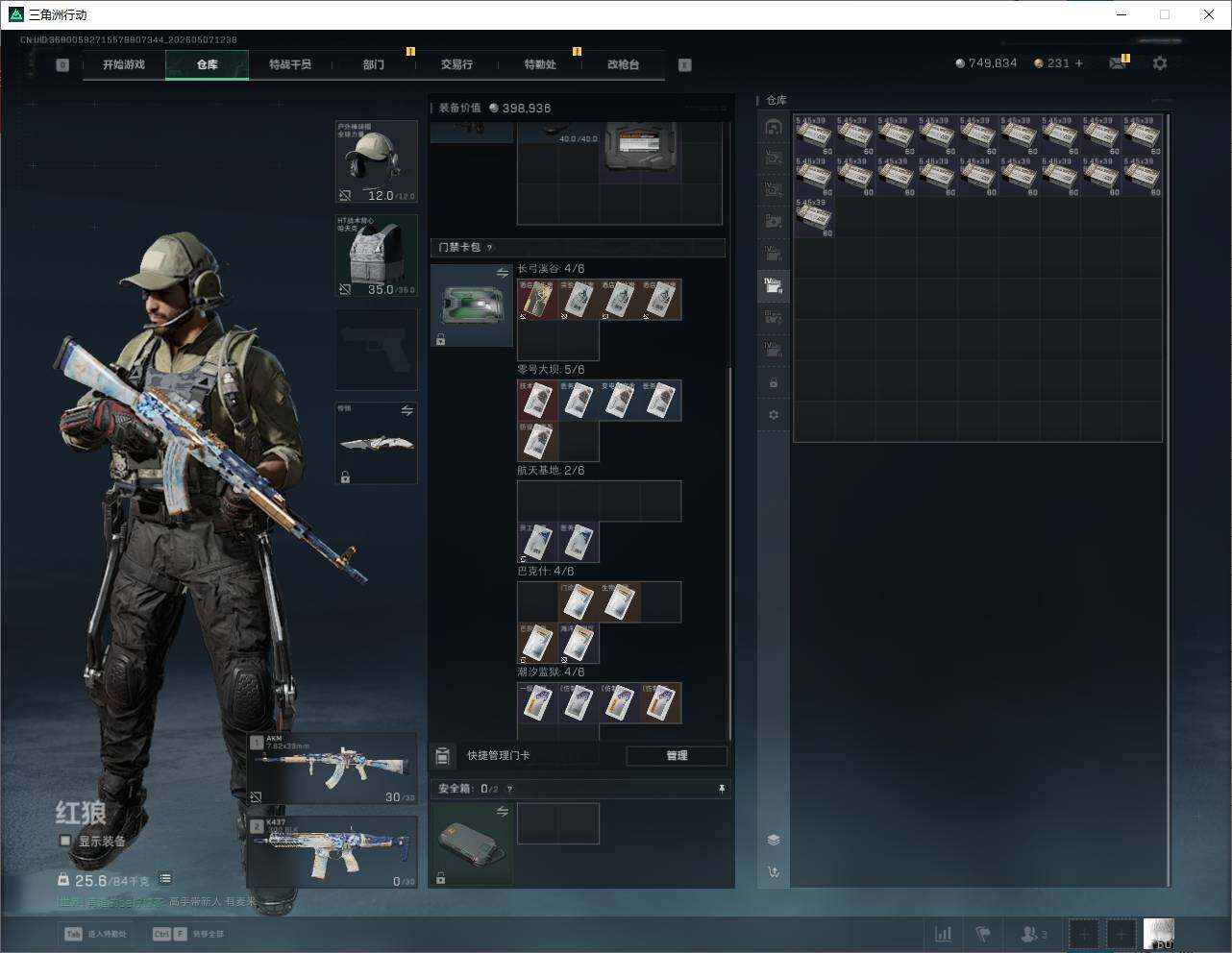This screenshot has height=953, width=1232.
Task: Select the AKM primary weapon slot
Action: (333, 769)
